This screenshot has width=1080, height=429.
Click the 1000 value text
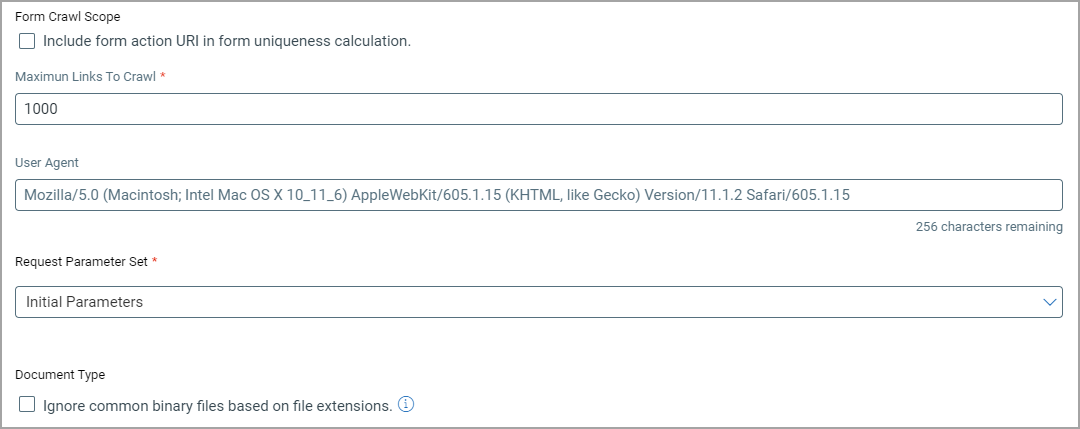(42, 109)
